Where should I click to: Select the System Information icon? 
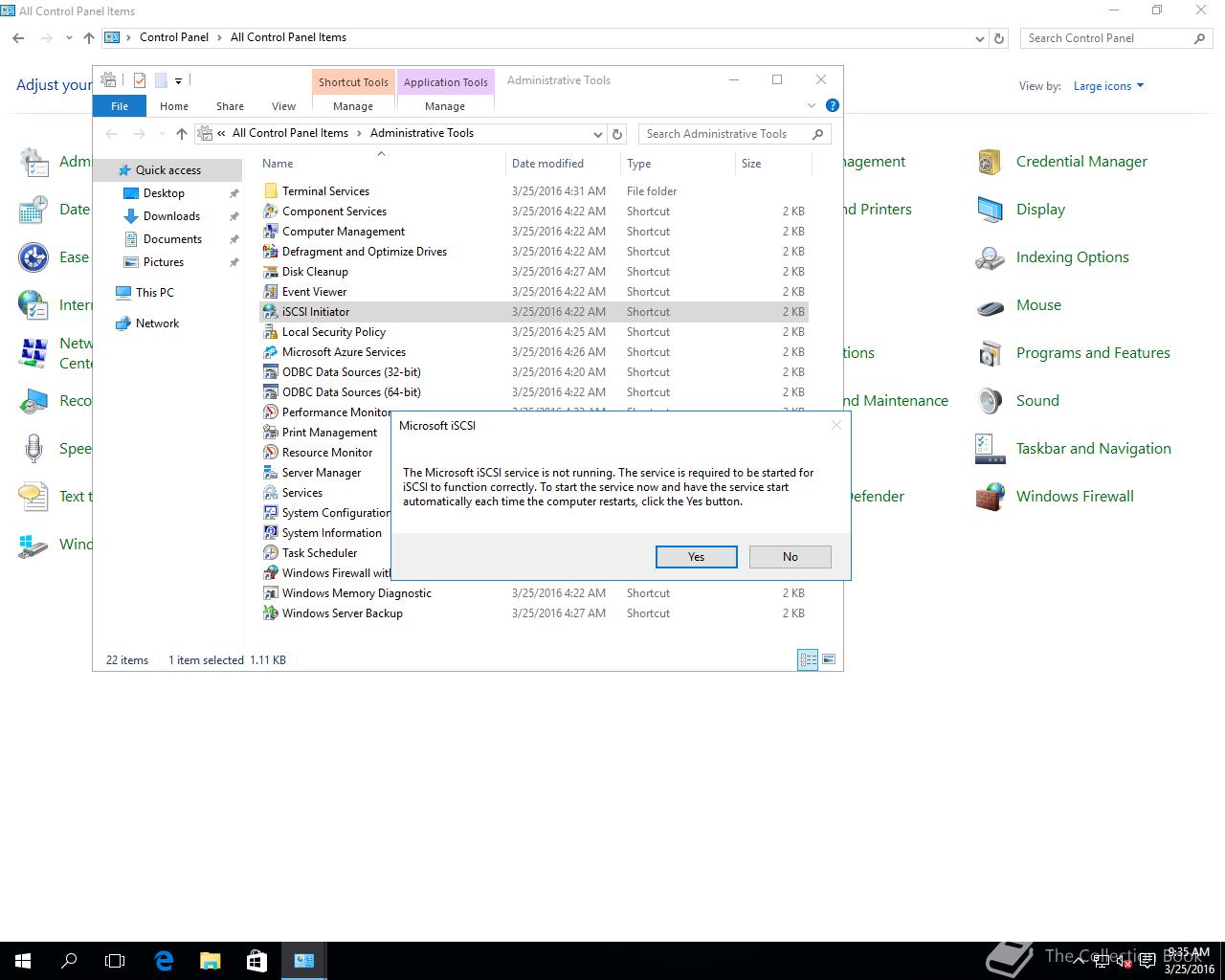[x=271, y=533]
